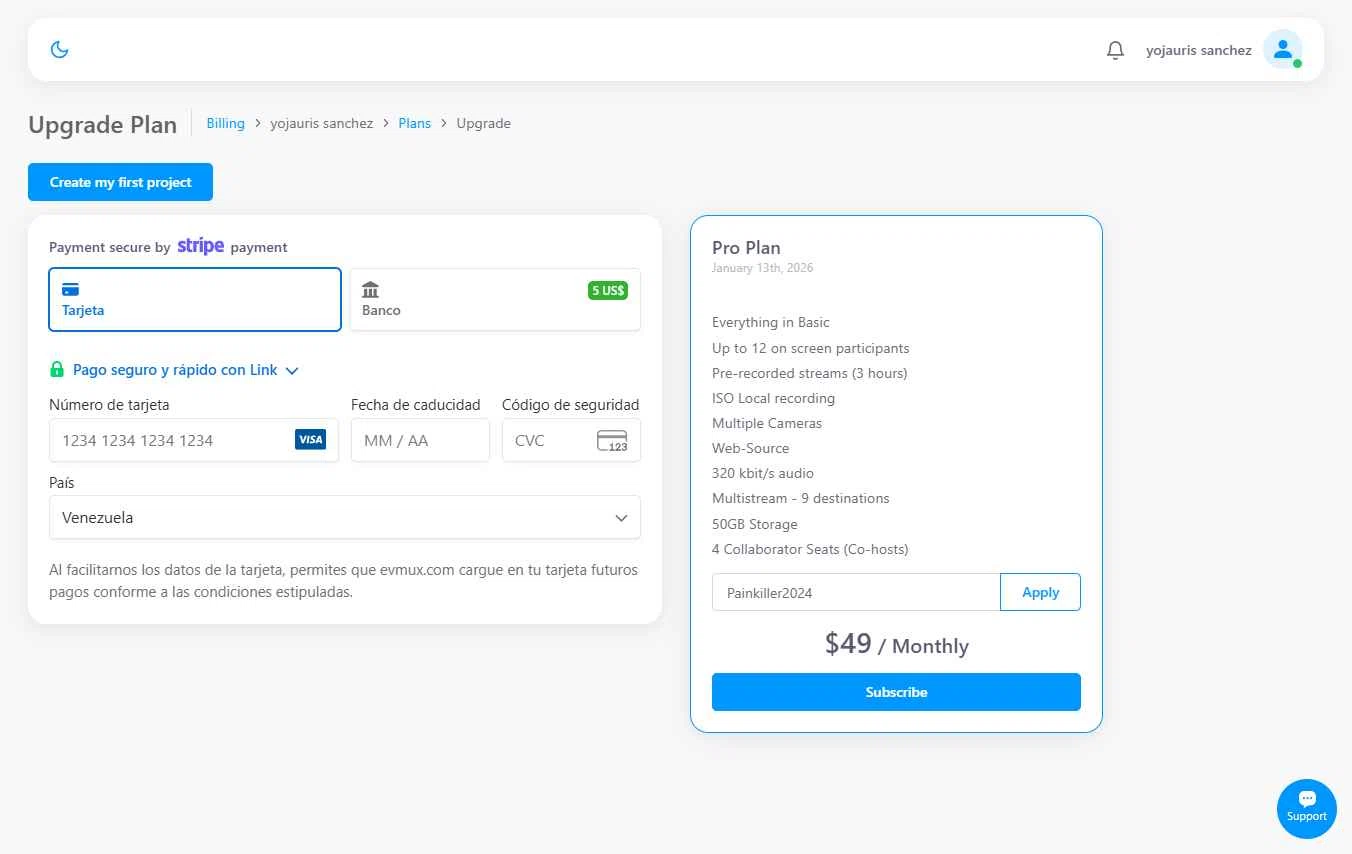This screenshot has height=854, width=1352.
Task: Click the Subscribe button
Action: tap(896, 692)
